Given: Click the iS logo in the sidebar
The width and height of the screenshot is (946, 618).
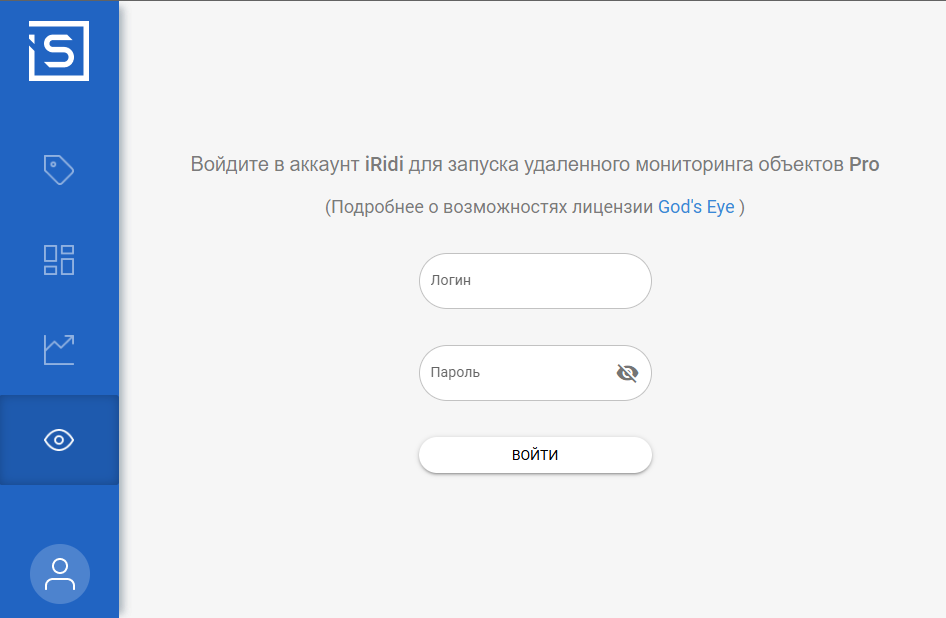Looking at the screenshot, I should point(59,51).
